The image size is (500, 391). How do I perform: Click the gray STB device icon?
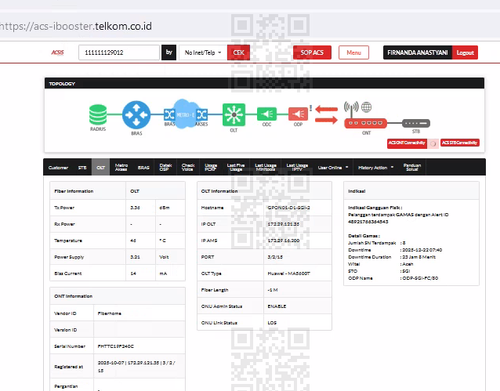(416, 123)
